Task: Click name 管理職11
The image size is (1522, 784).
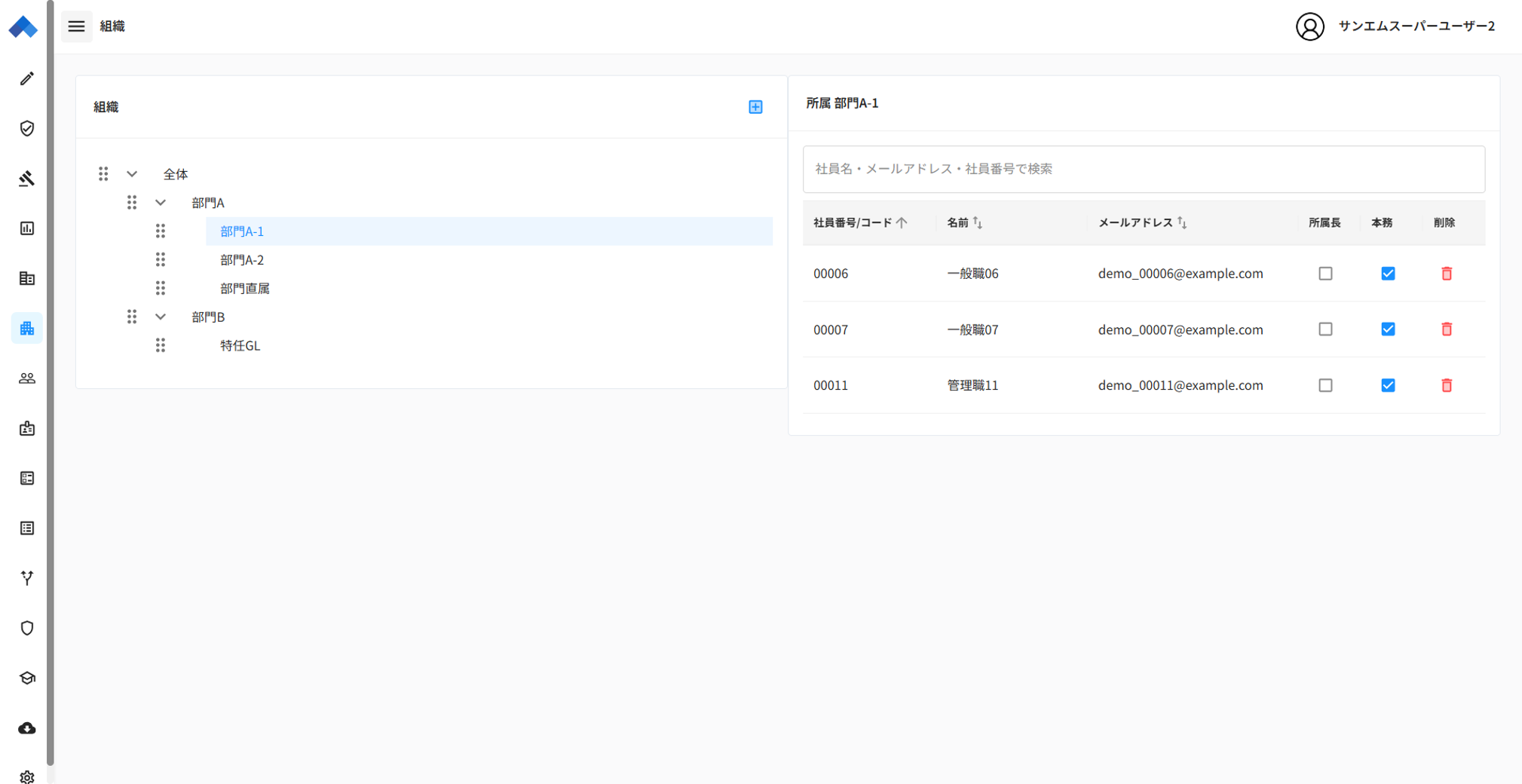Action: [972, 385]
